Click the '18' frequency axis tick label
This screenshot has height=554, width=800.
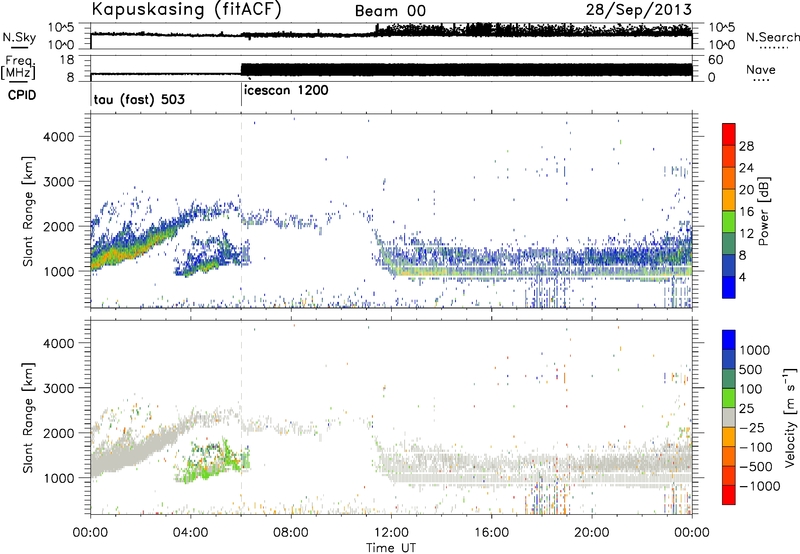click(x=67, y=60)
